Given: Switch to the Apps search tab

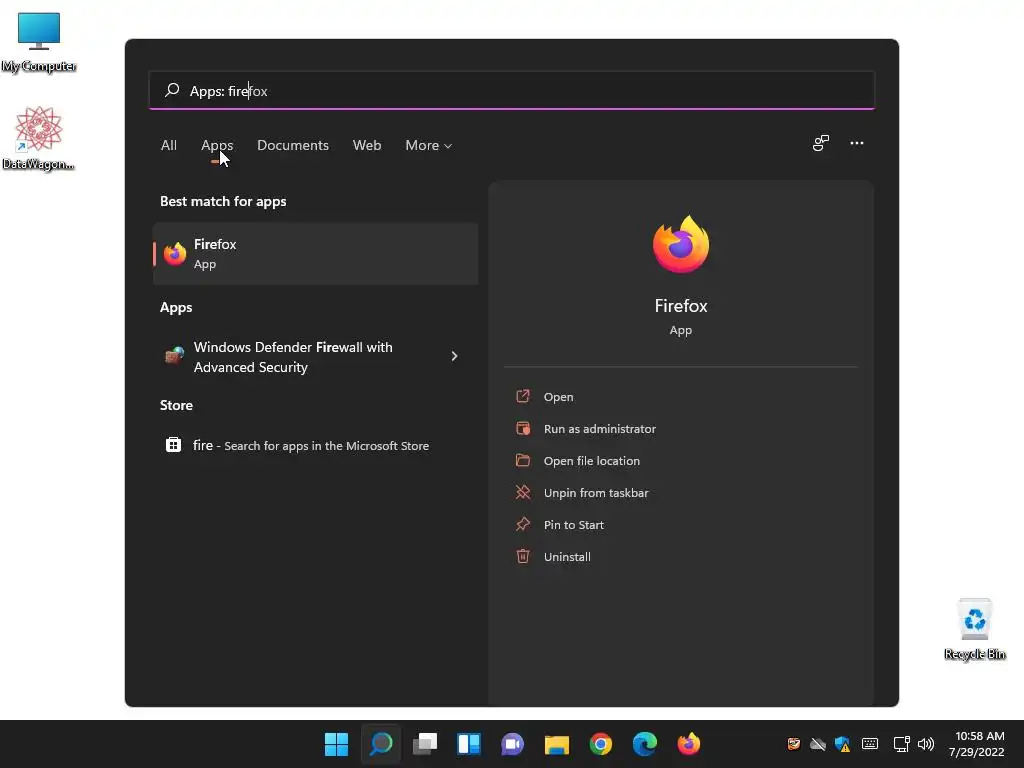Looking at the screenshot, I should pos(217,145).
